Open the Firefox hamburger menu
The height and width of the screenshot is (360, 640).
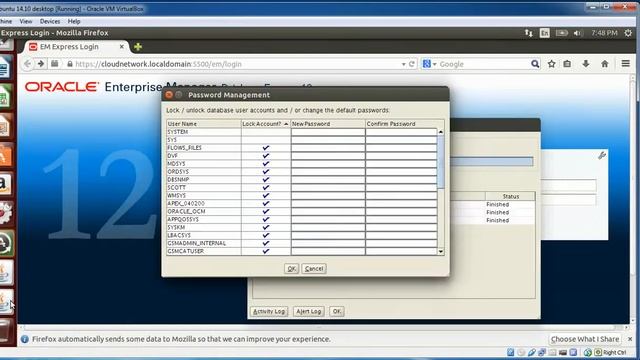coord(625,64)
